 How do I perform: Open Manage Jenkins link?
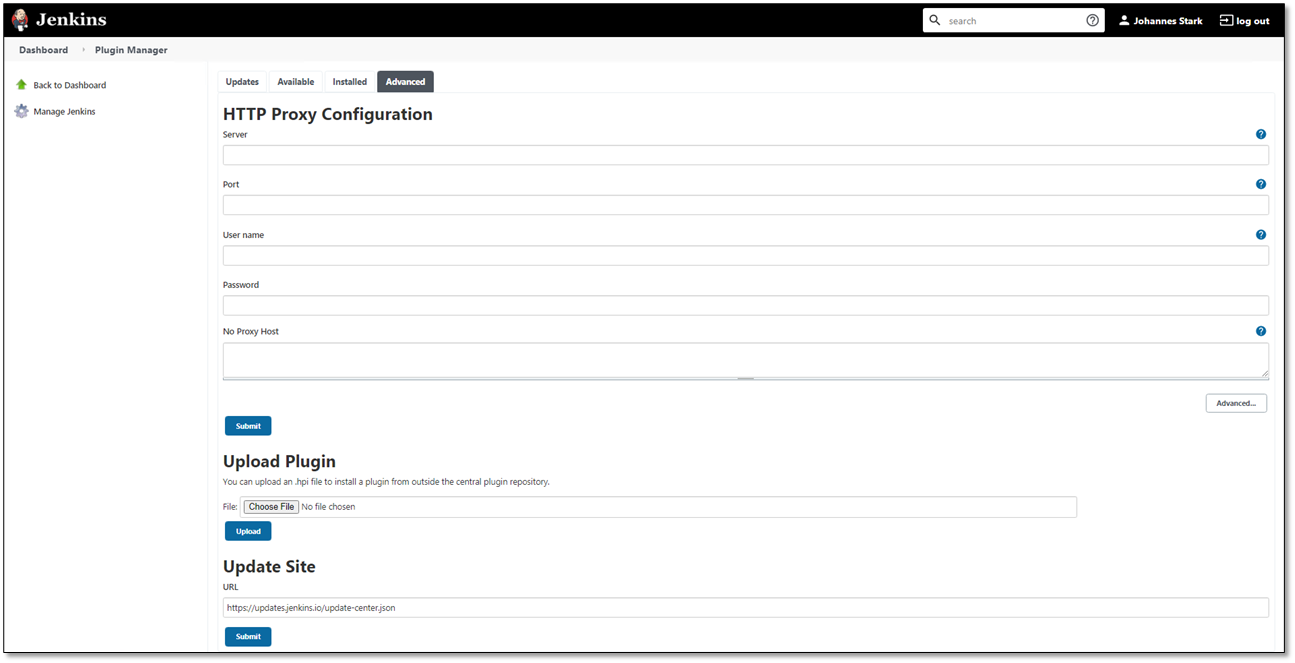point(65,112)
